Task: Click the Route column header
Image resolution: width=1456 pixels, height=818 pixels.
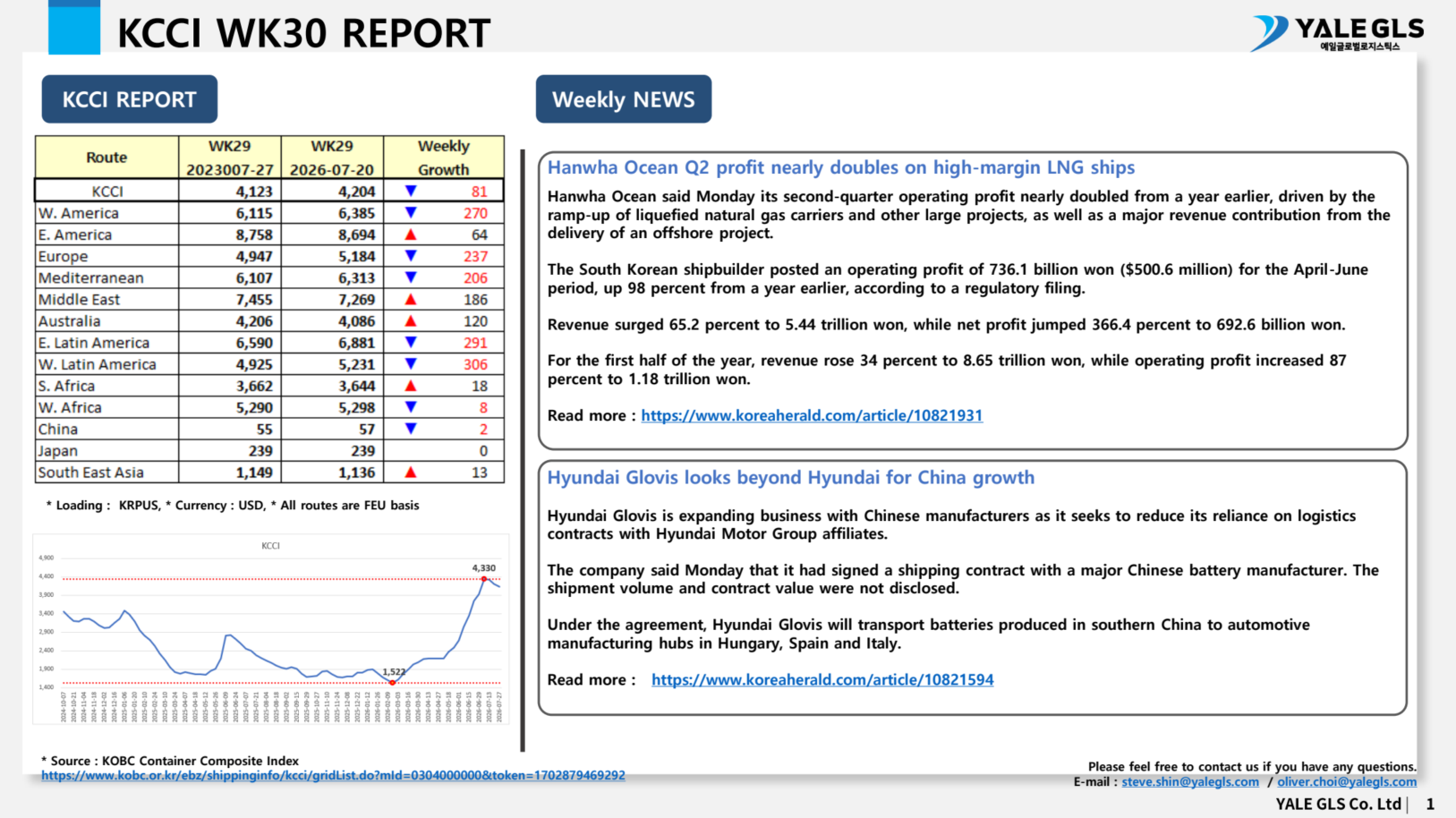Action: pos(106,158)
